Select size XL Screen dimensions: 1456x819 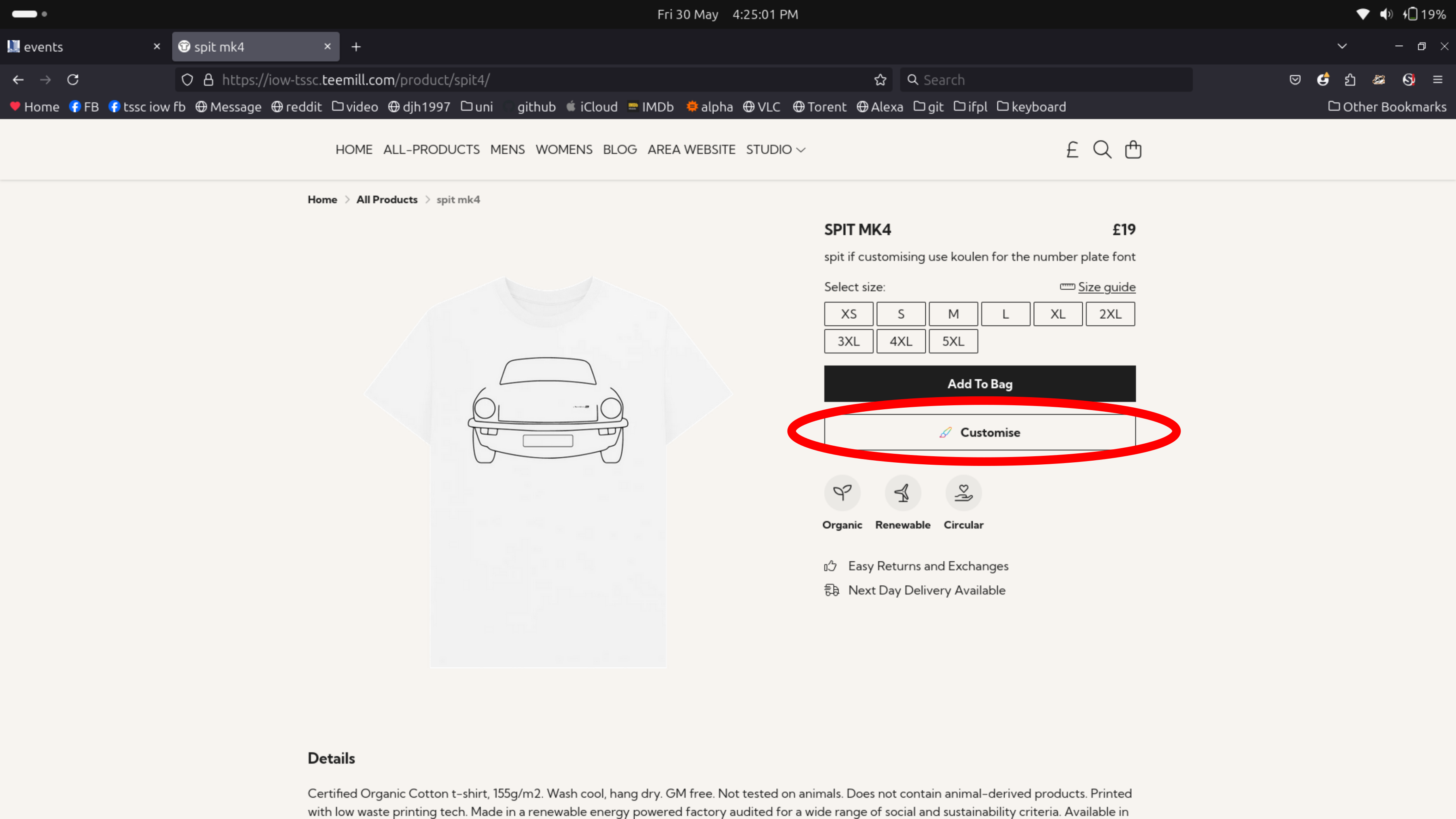pyautogui.click(x=1058, y=314)
